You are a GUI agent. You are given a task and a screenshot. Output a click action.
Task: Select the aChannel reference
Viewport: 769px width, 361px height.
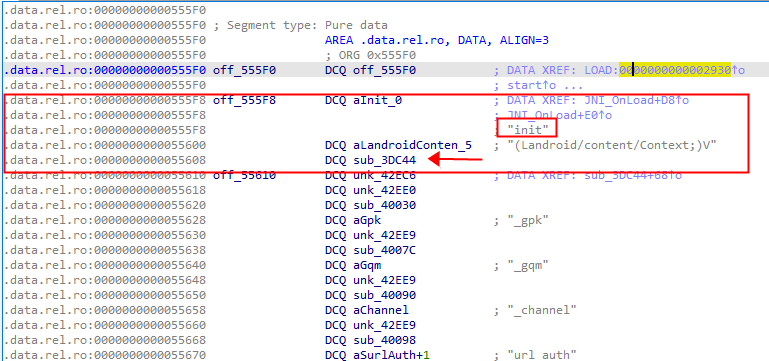coord(381,310)
